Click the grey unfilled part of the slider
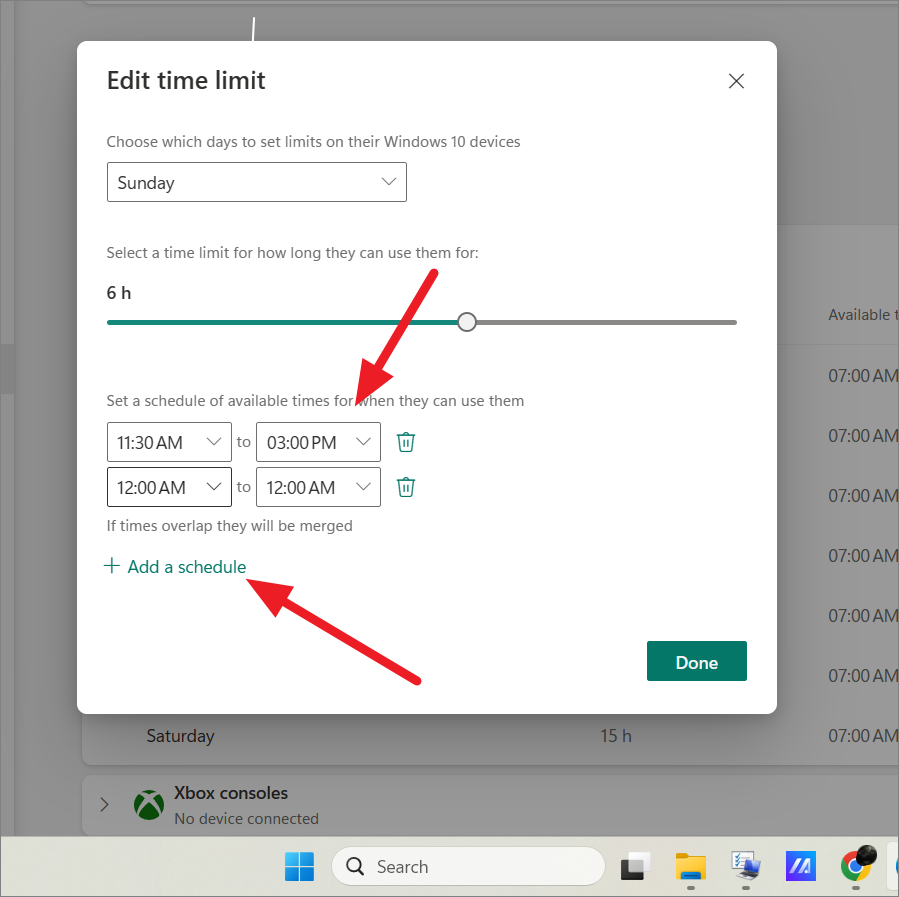 tap(606, 323)
